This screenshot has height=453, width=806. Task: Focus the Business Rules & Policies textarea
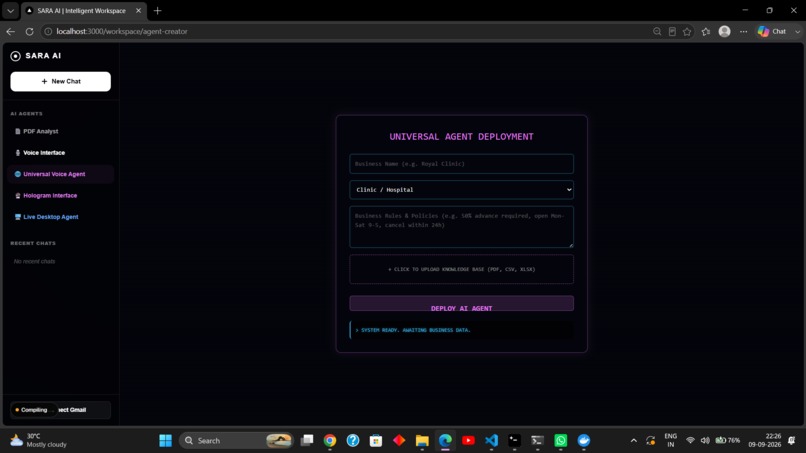point(461,227)
